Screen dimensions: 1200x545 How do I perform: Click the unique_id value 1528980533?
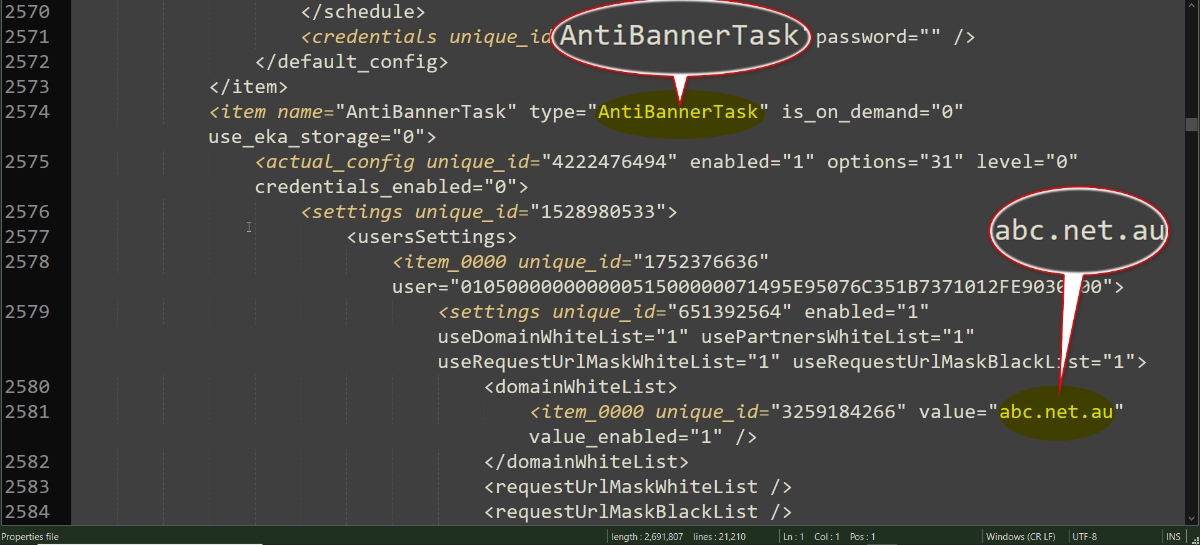598,212
